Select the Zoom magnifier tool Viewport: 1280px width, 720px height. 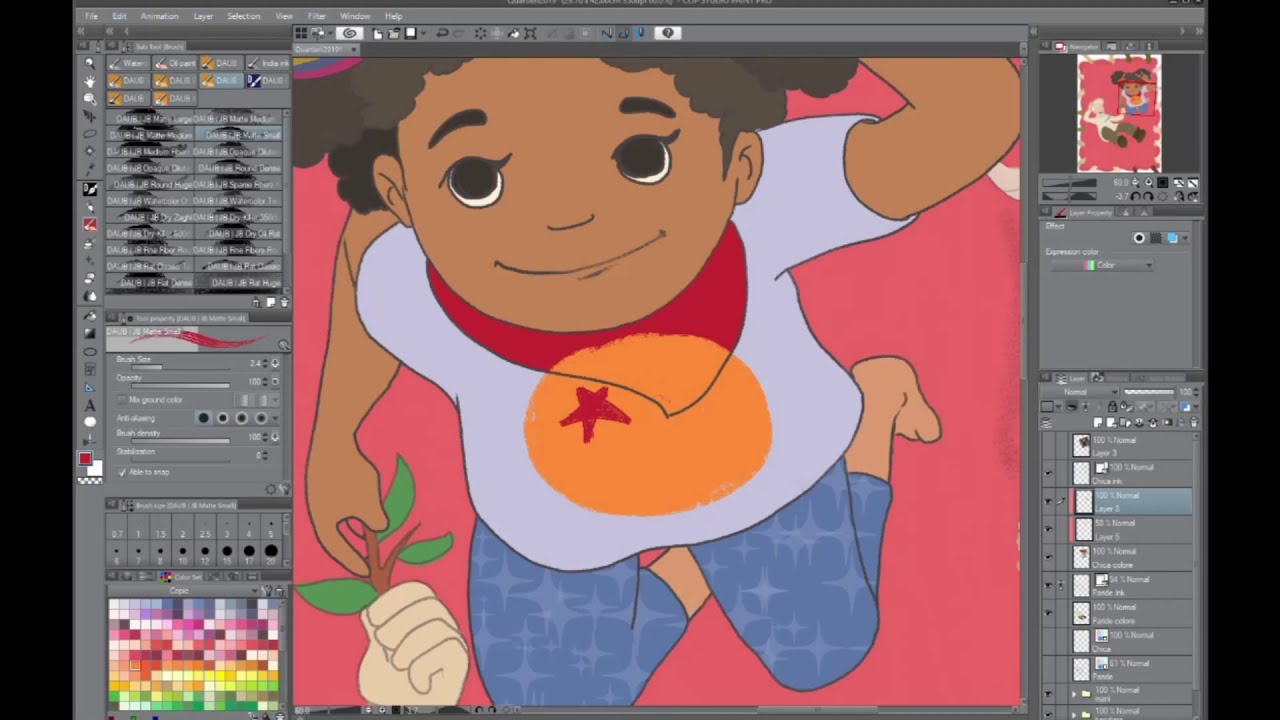tap(90, 63)
